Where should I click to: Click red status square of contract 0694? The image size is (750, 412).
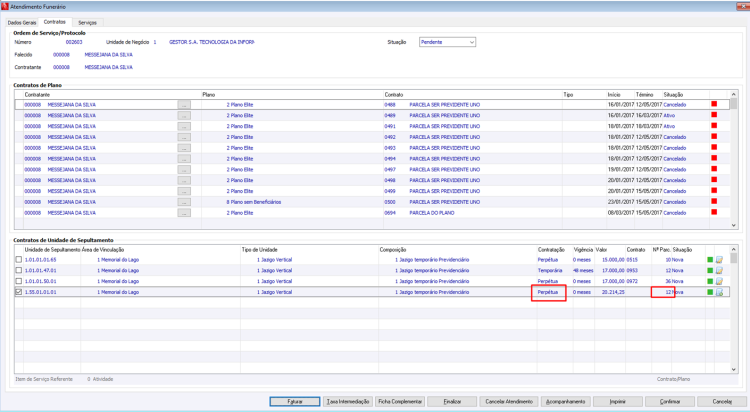(x=714, y=212)
